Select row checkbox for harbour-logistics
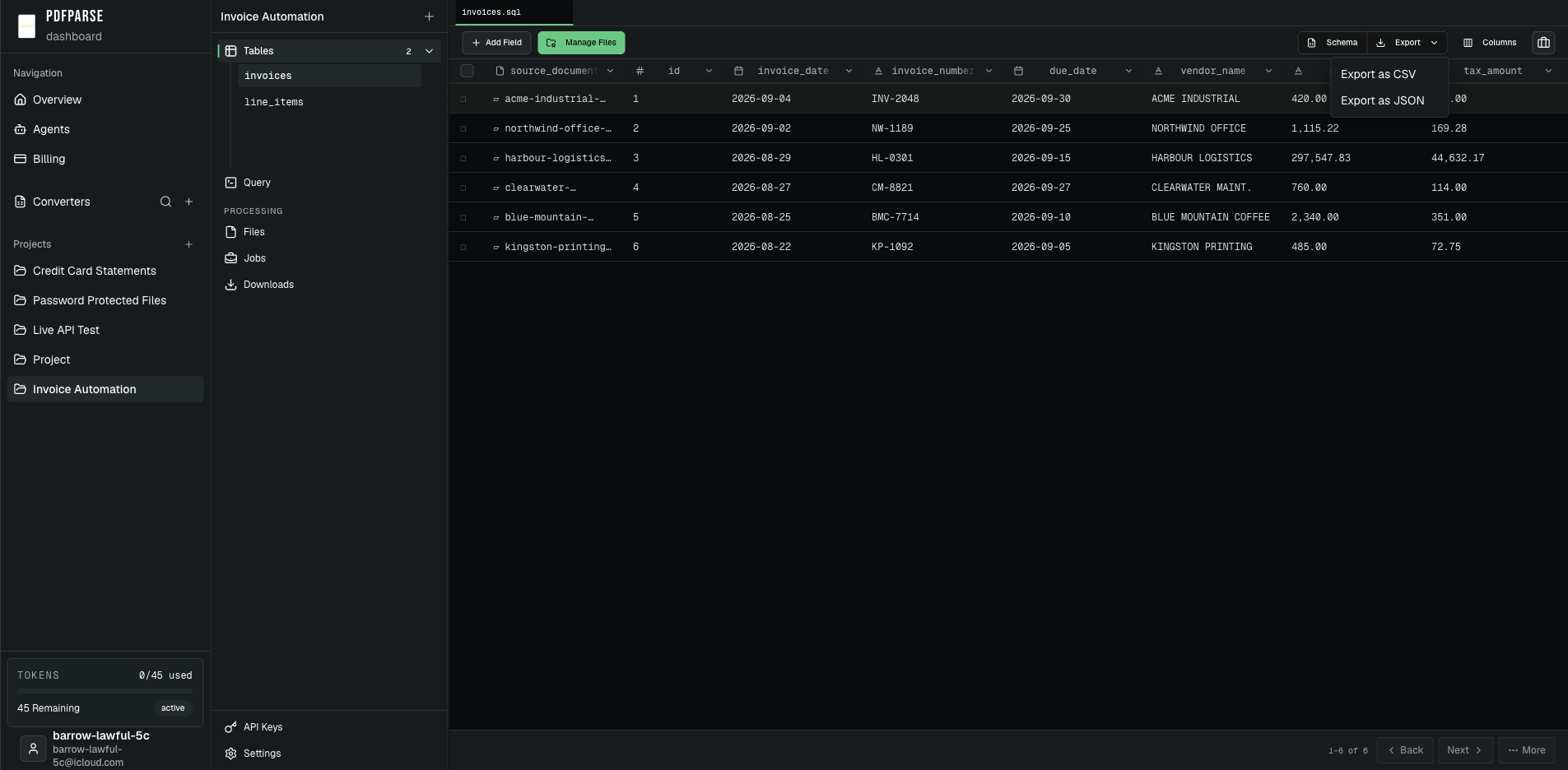This screenshot has height=770, width=1568. (463, 158)
